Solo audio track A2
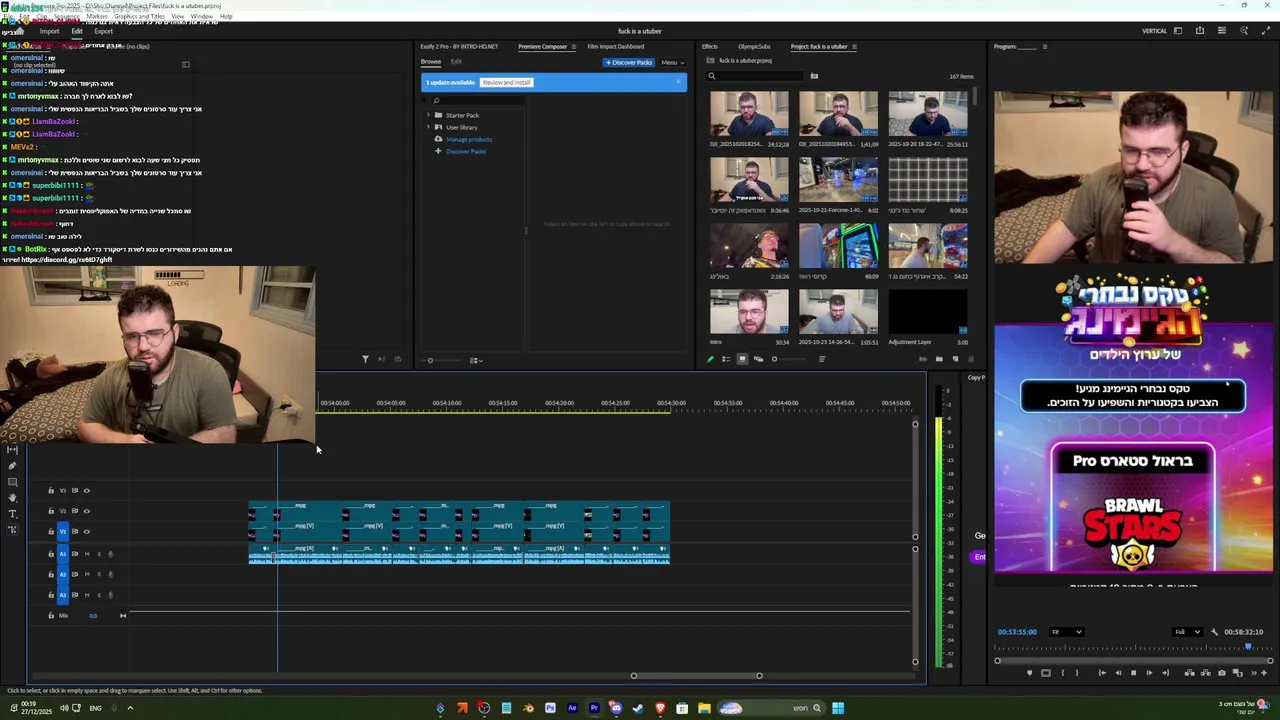 tap(98, 574)
